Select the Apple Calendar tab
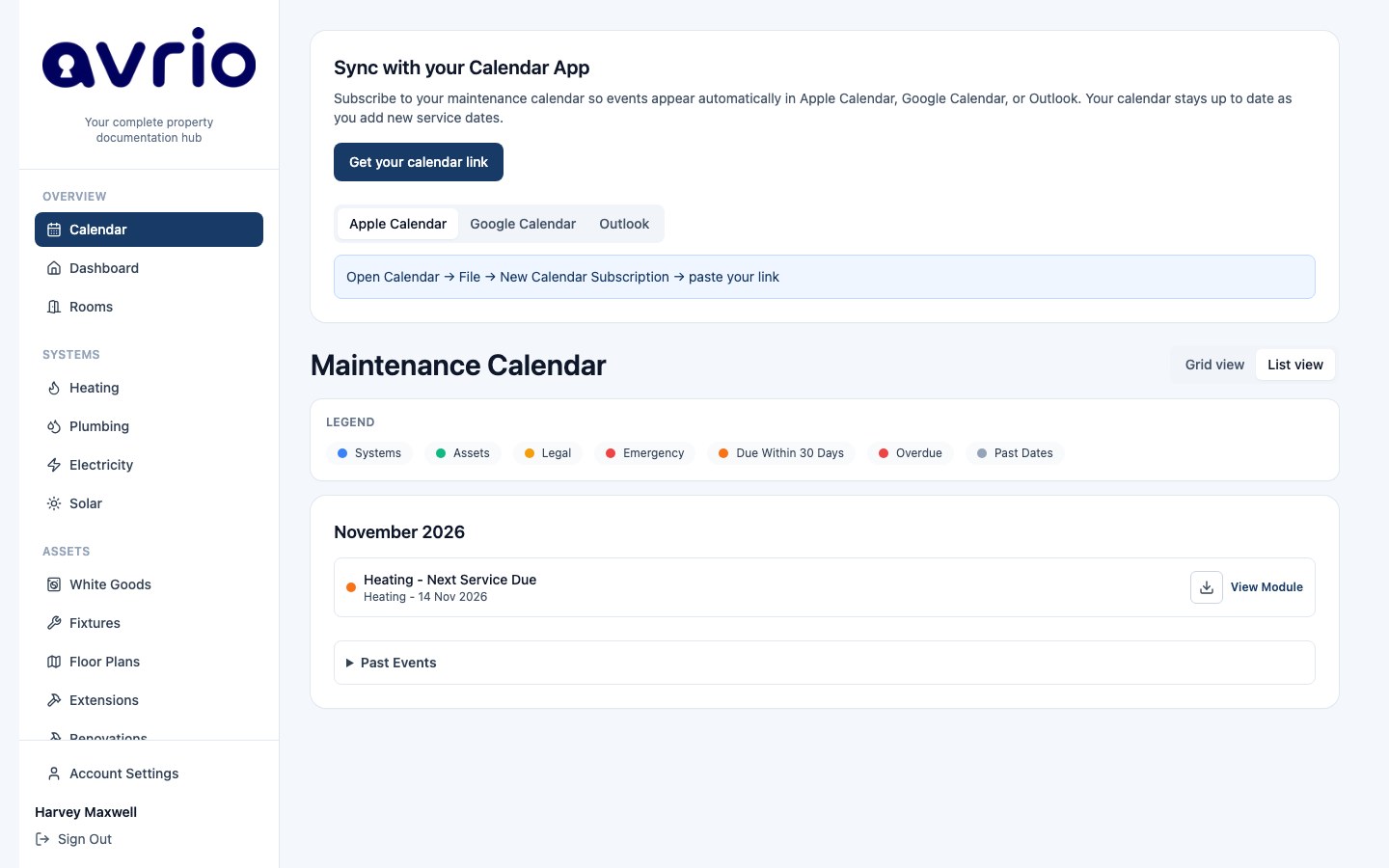 click(397, 224)
